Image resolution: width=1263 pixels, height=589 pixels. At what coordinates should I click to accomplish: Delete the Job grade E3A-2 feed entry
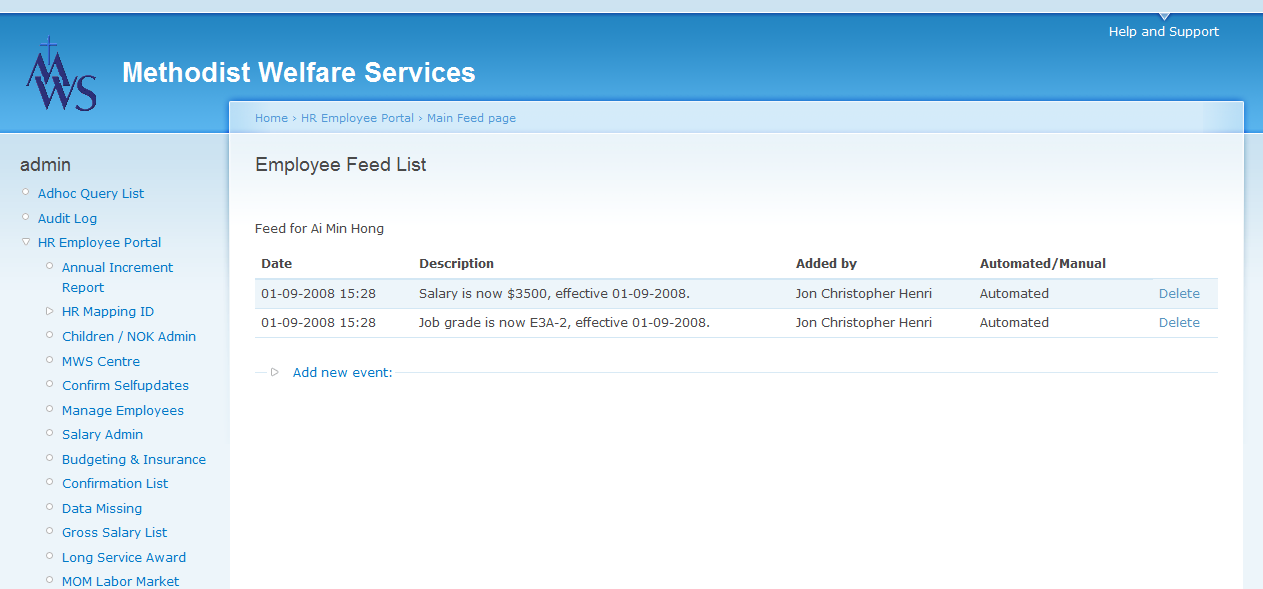[1179, 323]
